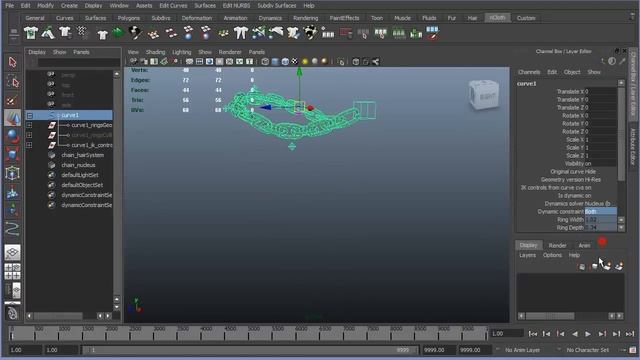
Task: Click the ViewCube in viewport
Action: [x=484, y=95]
